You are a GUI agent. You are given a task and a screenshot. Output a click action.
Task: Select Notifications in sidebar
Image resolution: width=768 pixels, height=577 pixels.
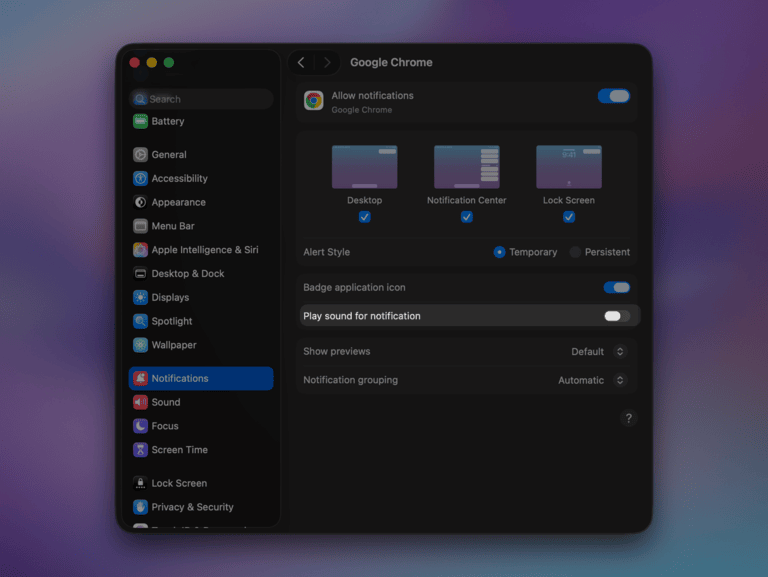click(201, 378)
